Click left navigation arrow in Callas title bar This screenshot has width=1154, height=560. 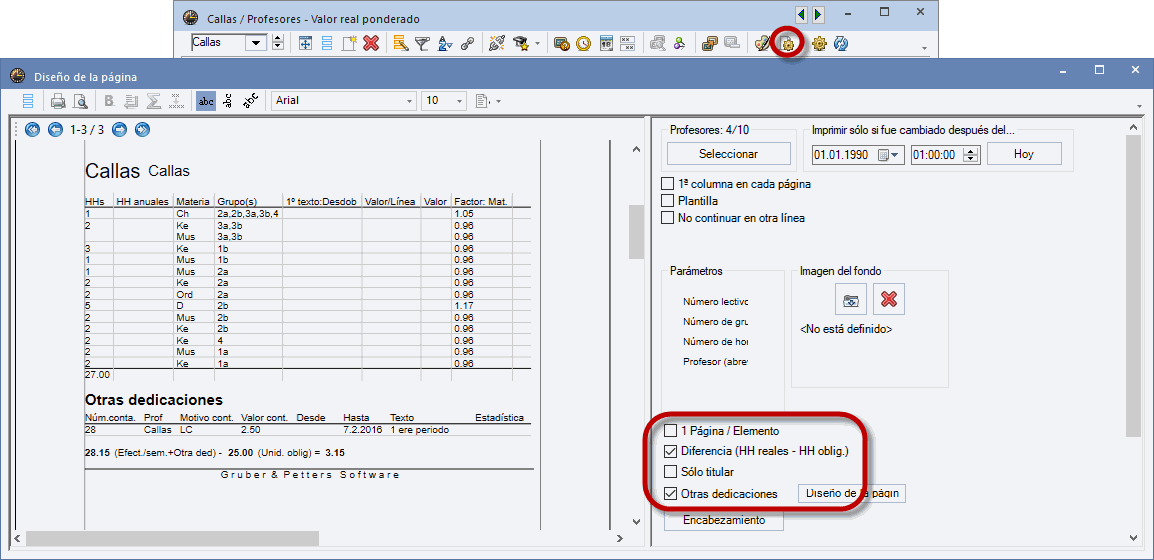801,14
